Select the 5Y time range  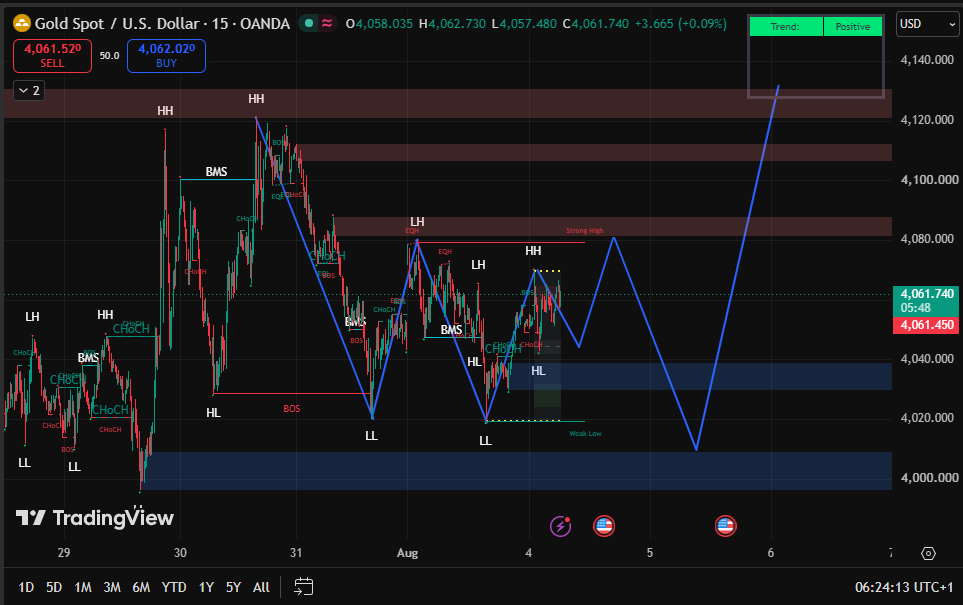coord(233,587)
